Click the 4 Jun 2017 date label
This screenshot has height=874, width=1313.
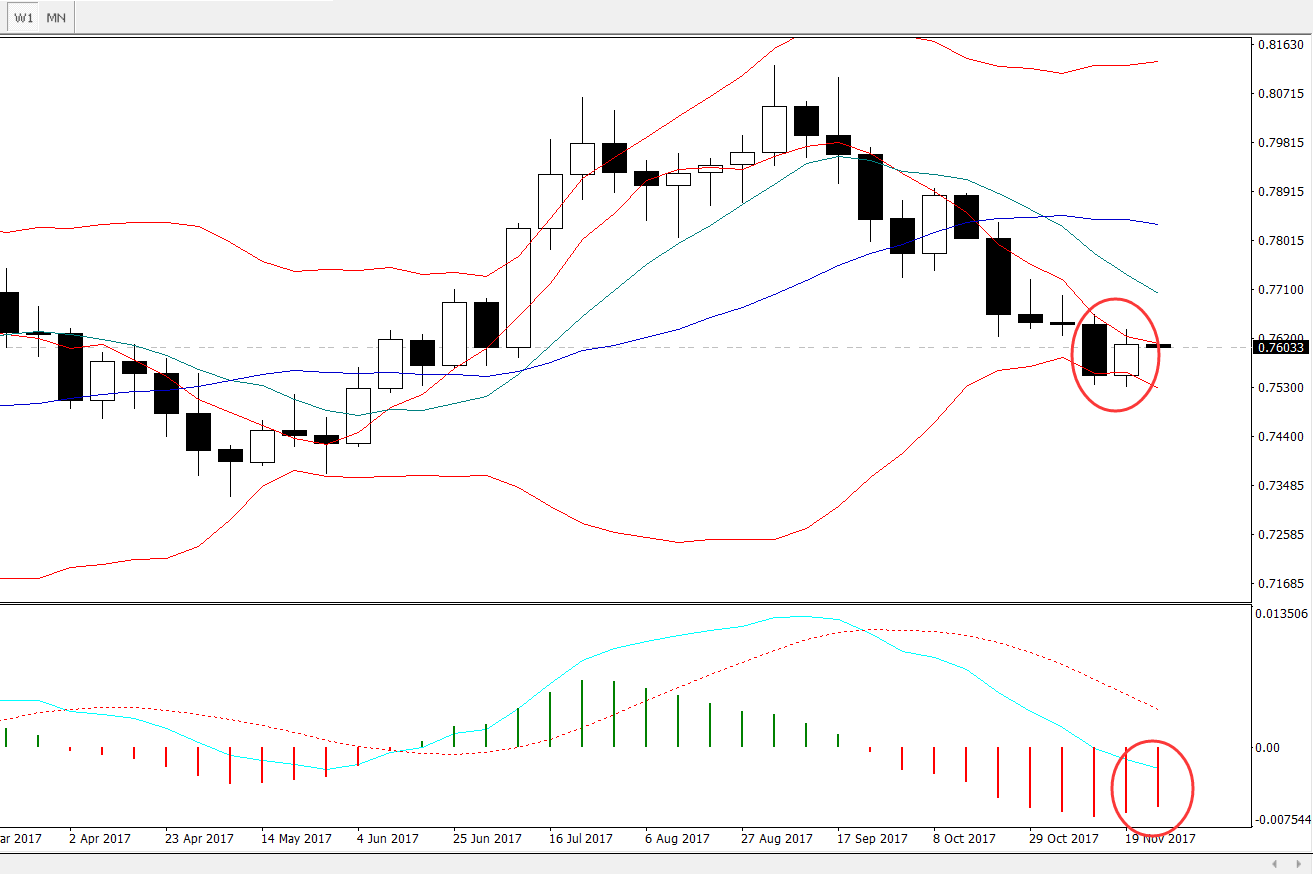[390, 839]
